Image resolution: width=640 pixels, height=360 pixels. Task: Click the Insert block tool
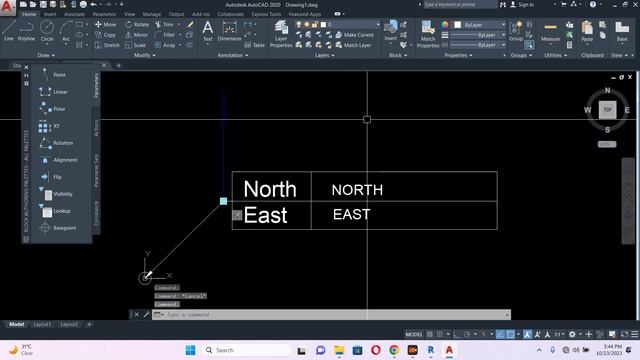click(x=390, y=31)
